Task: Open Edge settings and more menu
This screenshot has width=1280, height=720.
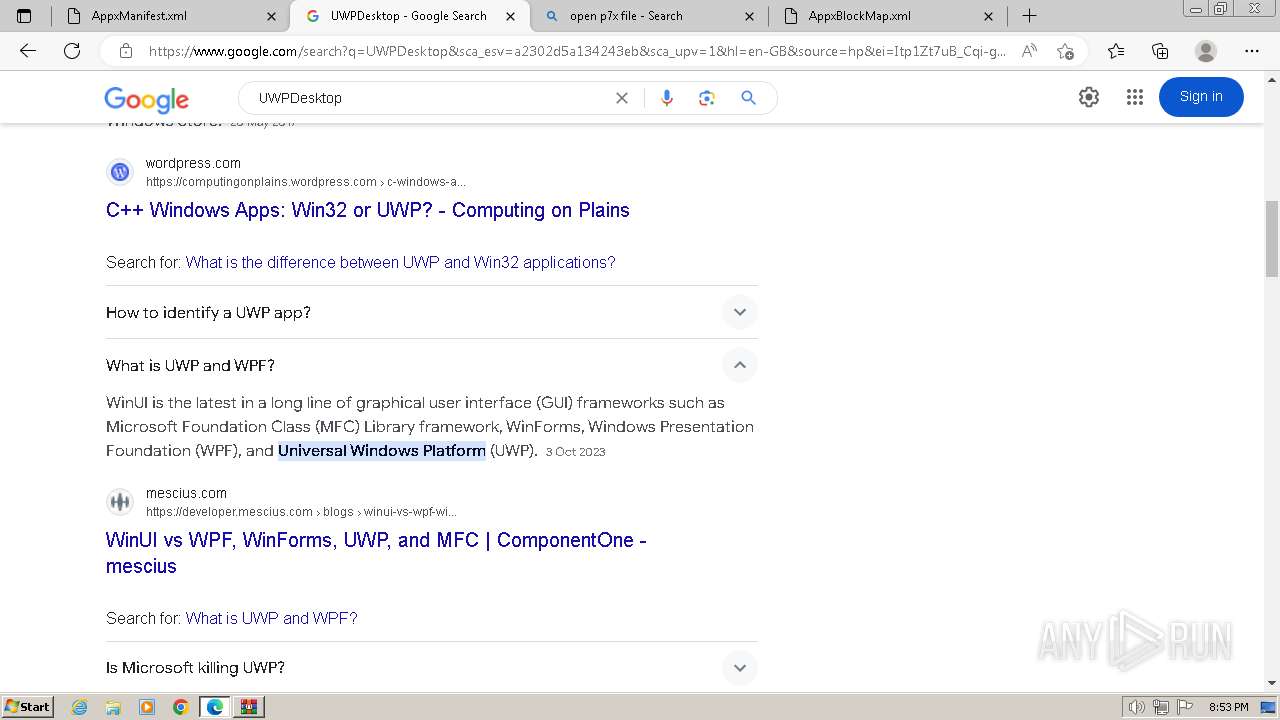Action: [1251, 51]
